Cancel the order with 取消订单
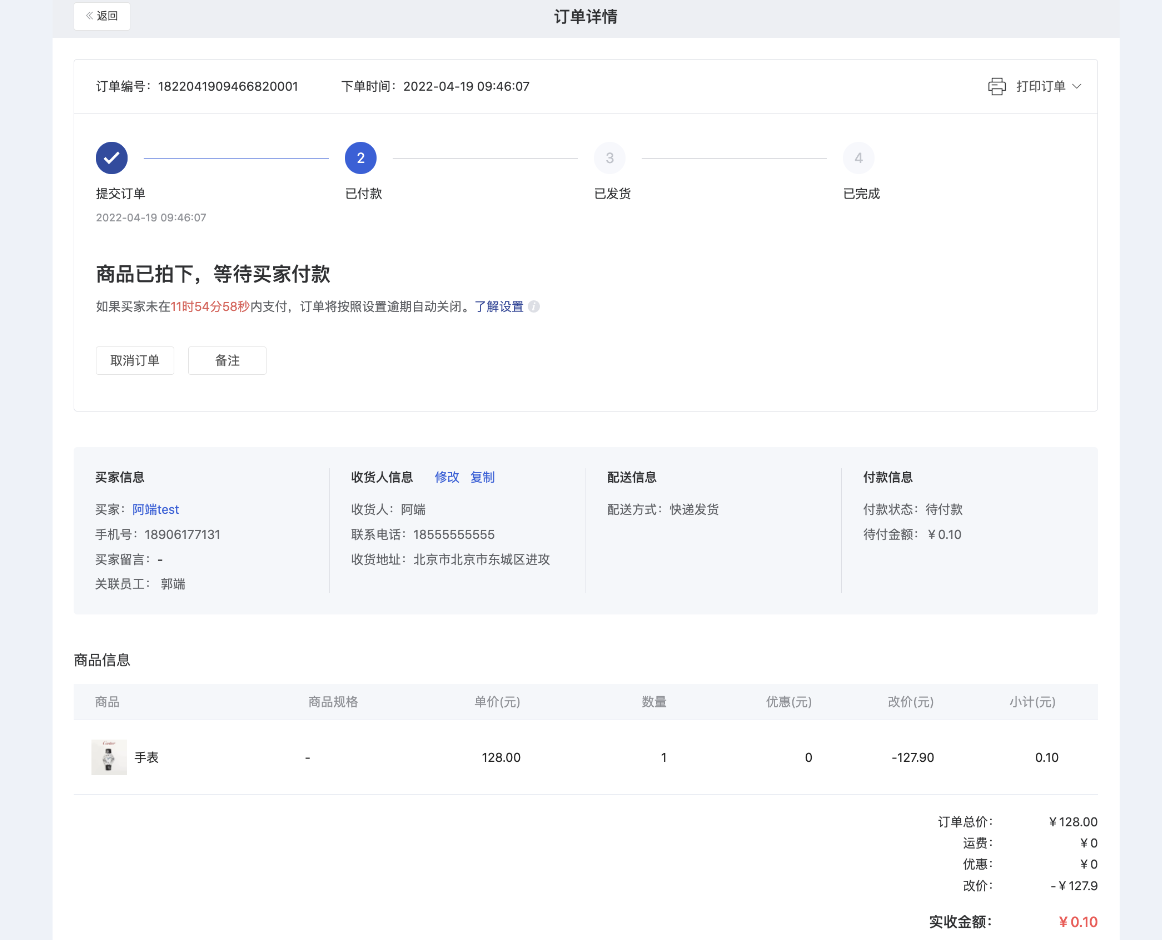The height and width of the screenshot is (940, 1162). pyautogui.click(x=135, y=360)
